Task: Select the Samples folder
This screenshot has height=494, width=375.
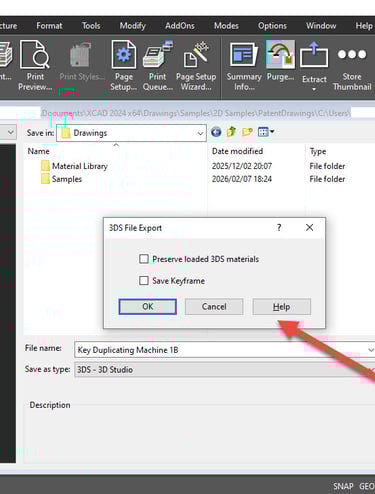Action: [62, 179]
